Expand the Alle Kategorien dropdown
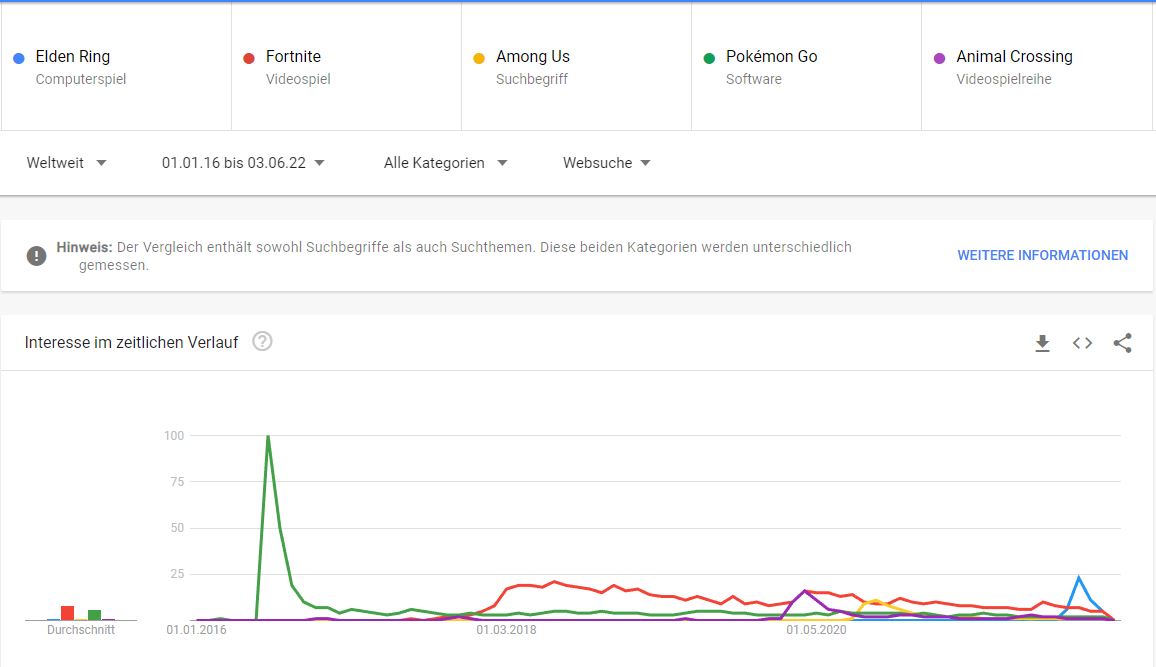 pyautogui.click(x=445, y=163)
